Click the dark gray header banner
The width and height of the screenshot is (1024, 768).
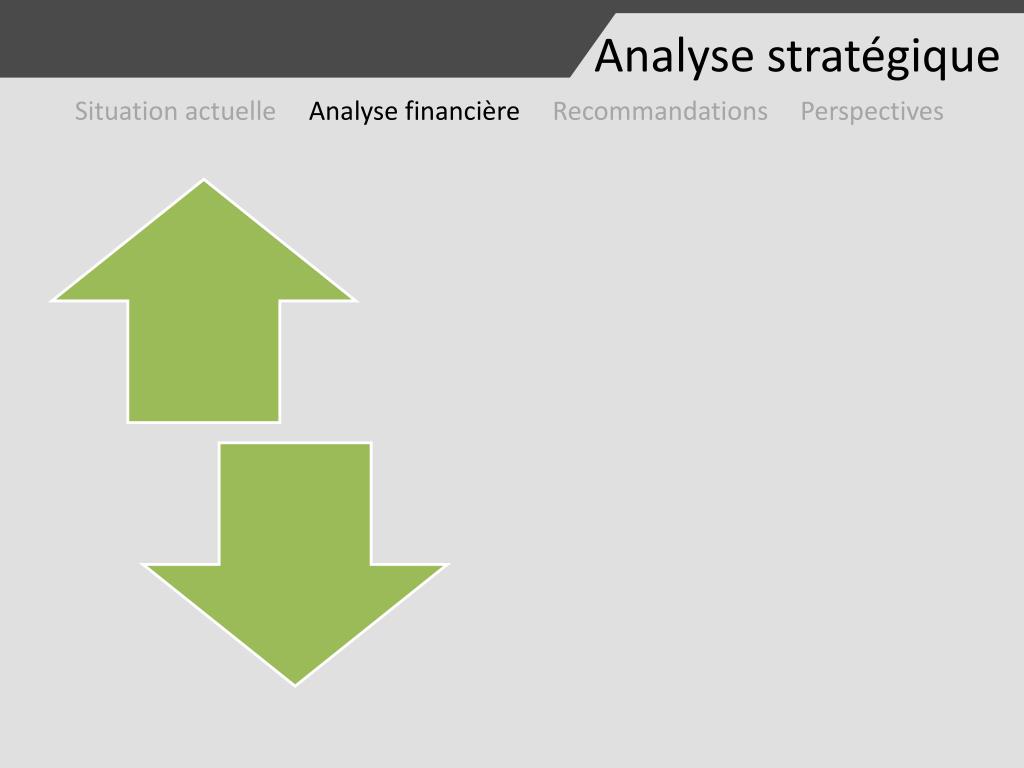pyautogui.click(x=287, y=39)
